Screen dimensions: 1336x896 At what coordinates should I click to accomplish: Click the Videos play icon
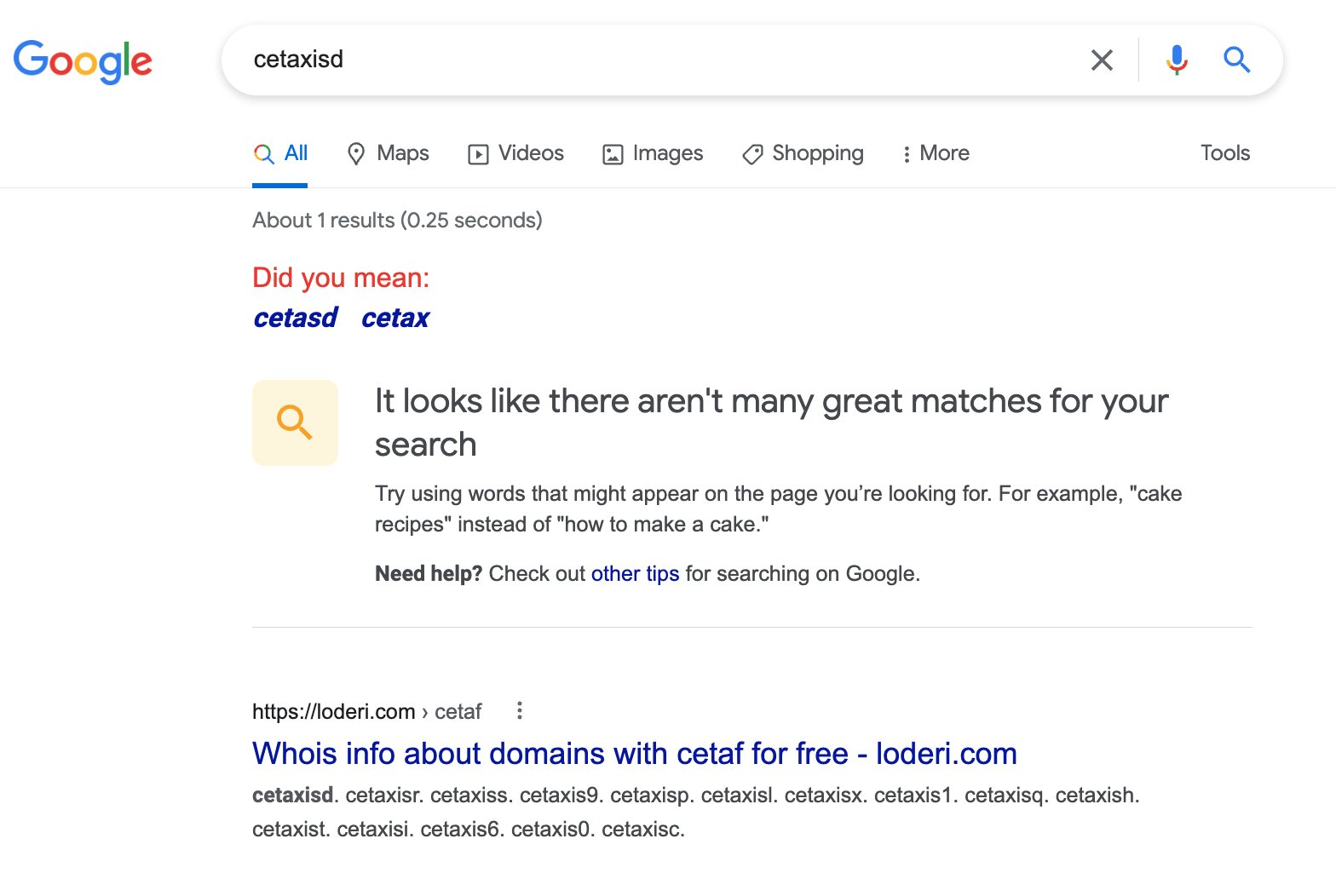[x=478, y=154]
